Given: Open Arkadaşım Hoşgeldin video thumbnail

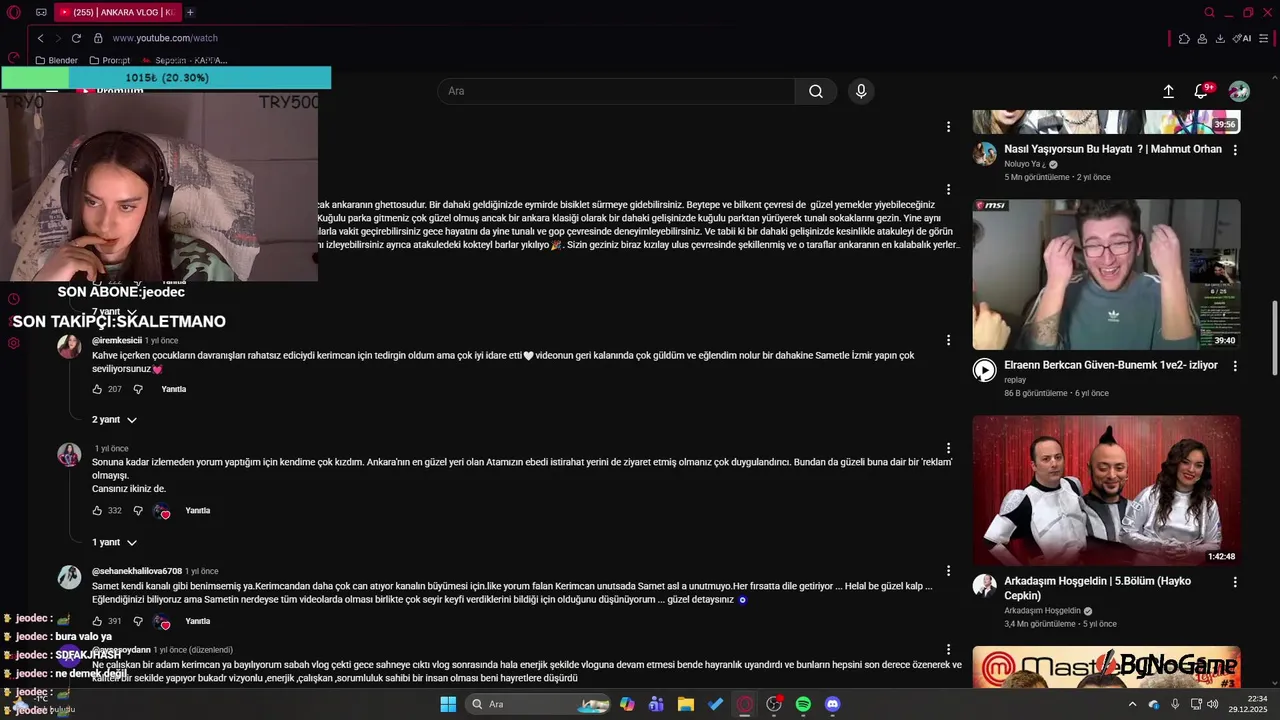Looking at the screenshot, I should [x=1106, y=491].
